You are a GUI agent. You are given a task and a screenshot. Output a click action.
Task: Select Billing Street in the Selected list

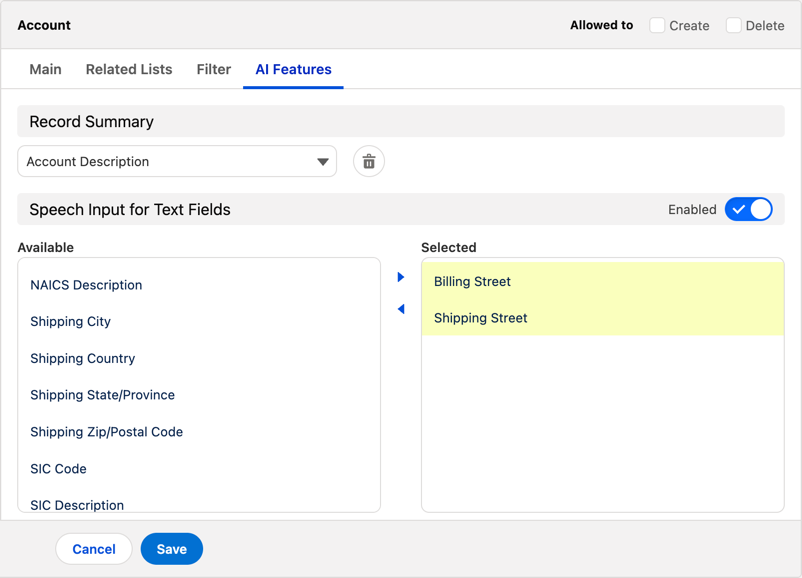tap(472, 281)
